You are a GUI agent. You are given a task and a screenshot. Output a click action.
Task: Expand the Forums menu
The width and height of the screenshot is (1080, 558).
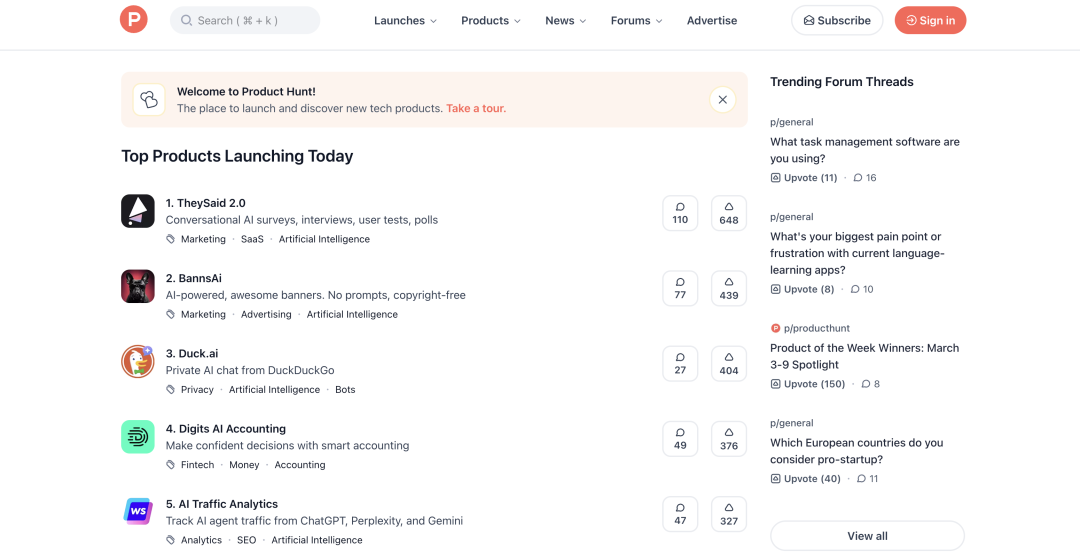click(x=636, y=21)
